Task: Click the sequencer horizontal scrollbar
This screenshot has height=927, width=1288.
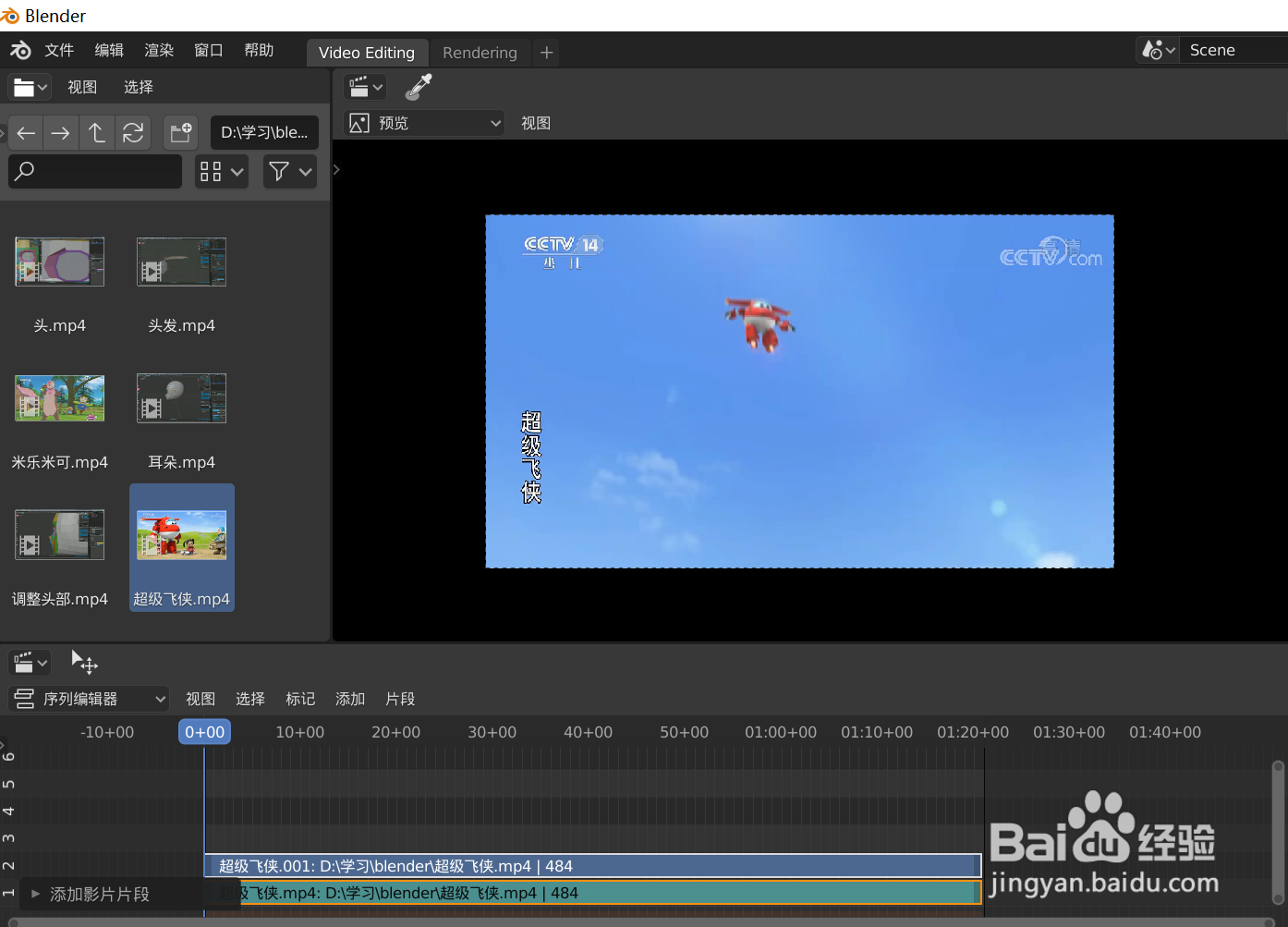Action: tap(644, 921)
